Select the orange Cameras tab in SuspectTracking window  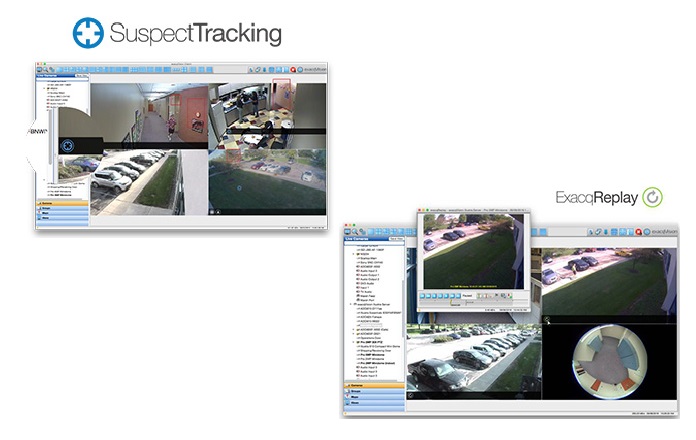[62, 203]
